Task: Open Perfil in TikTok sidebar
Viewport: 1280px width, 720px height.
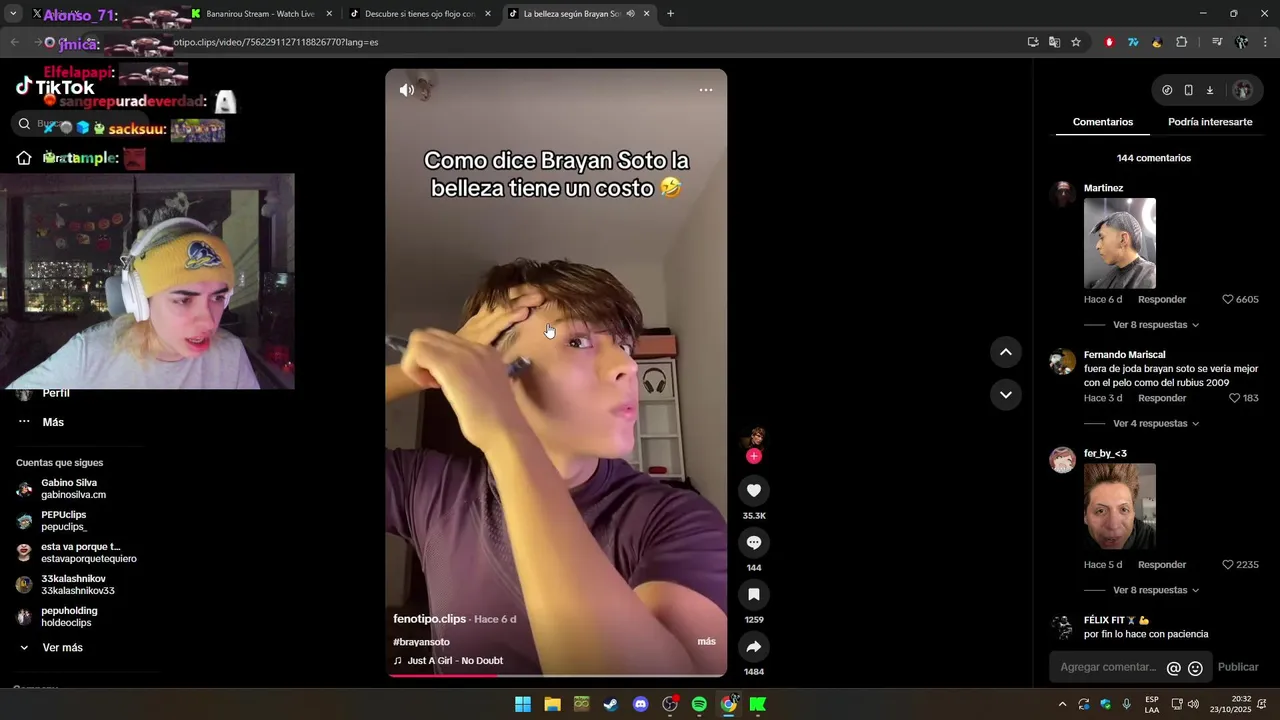Action: pos(56,393)
